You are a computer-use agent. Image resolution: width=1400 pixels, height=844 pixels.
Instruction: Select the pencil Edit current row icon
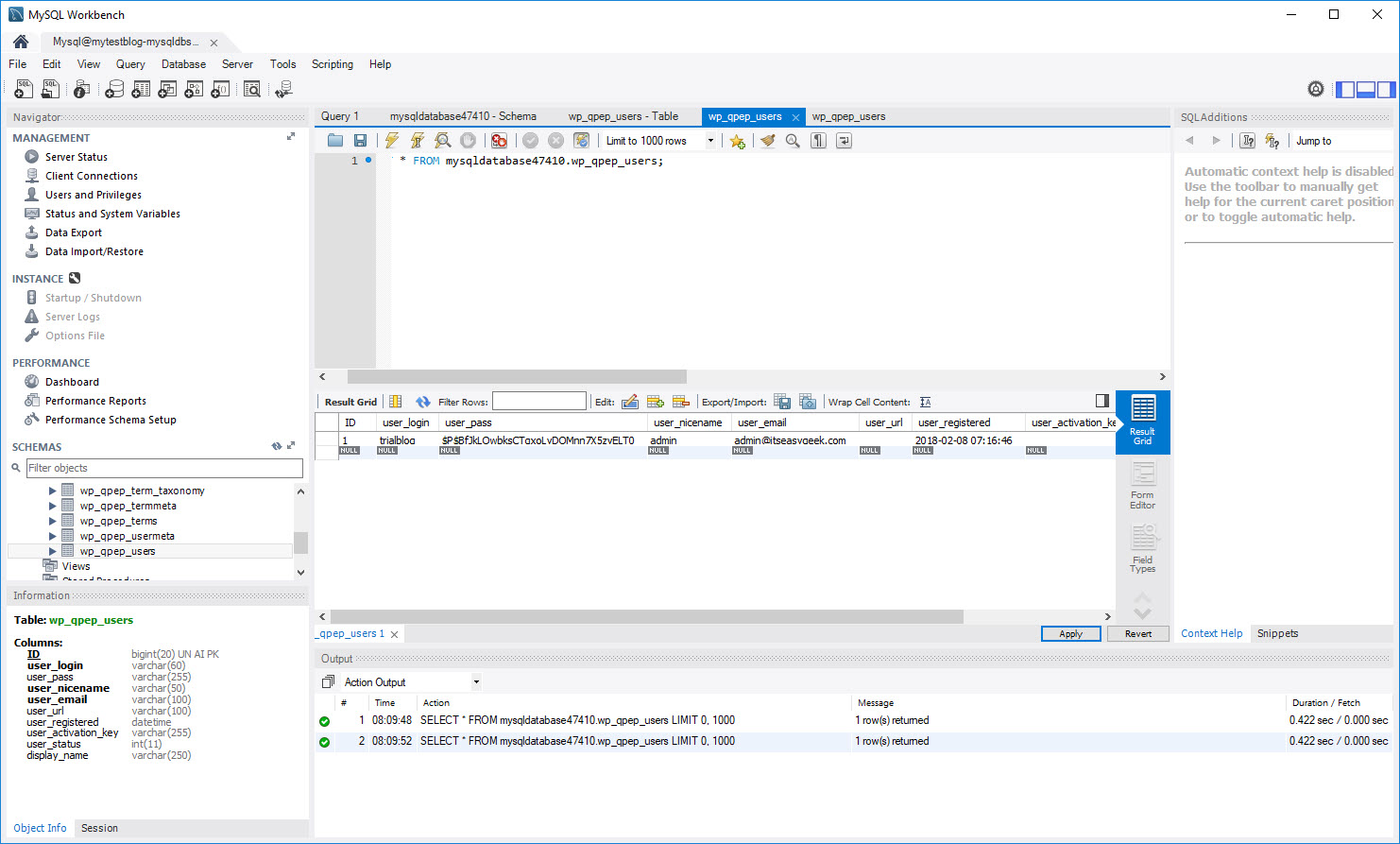point(630,401)
